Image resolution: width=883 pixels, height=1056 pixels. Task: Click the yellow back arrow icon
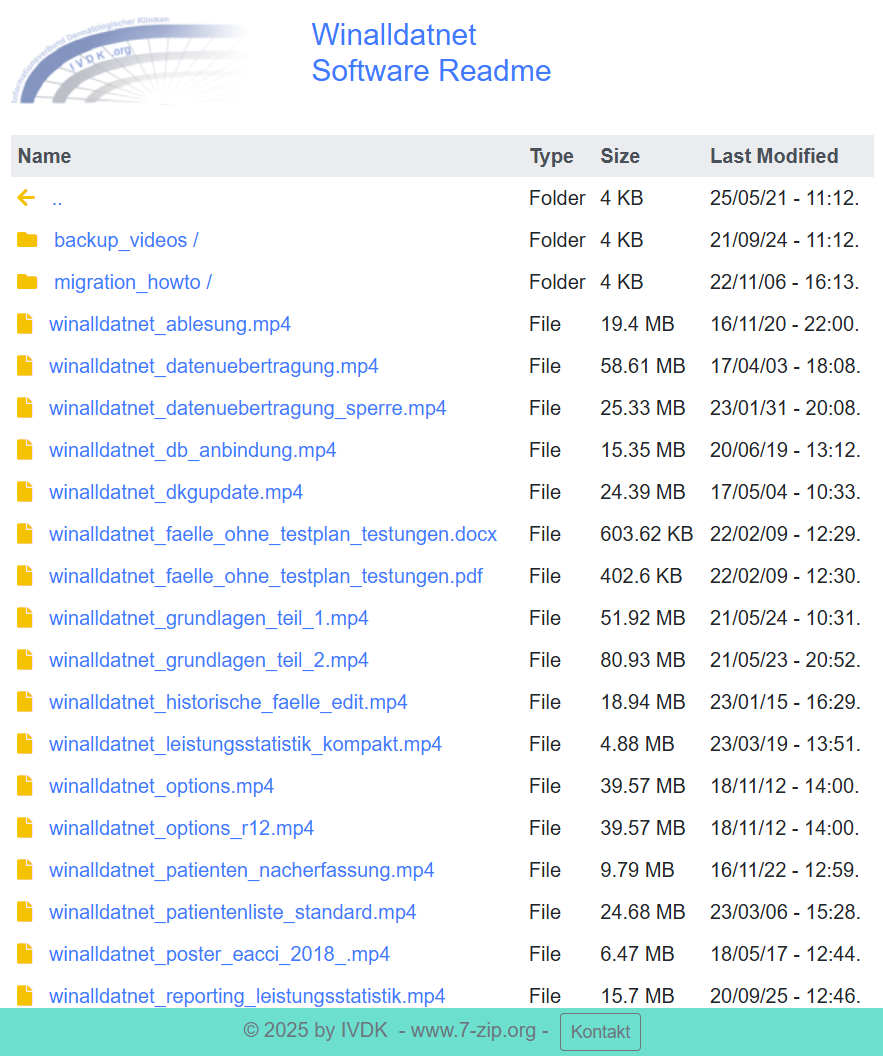26,198
